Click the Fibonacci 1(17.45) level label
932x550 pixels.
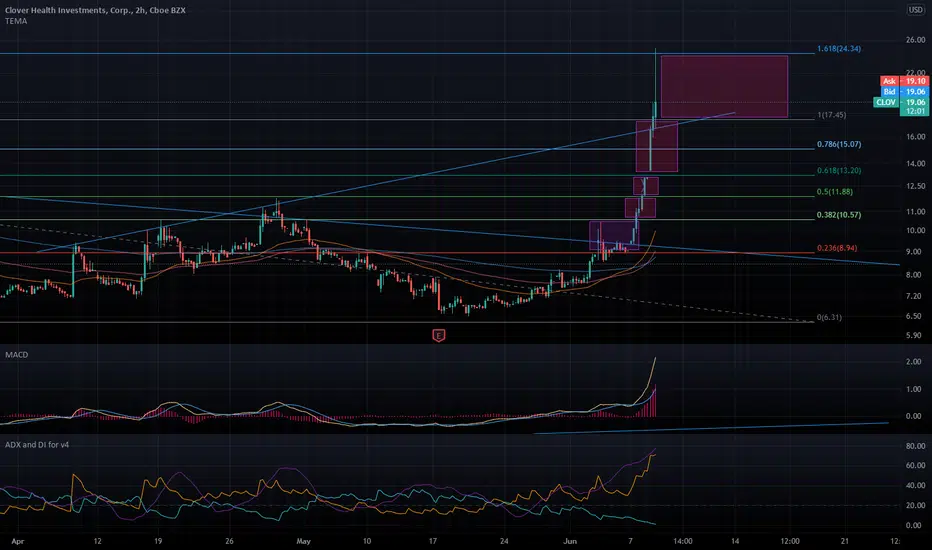pyautogui.click(x=832, y=115)
